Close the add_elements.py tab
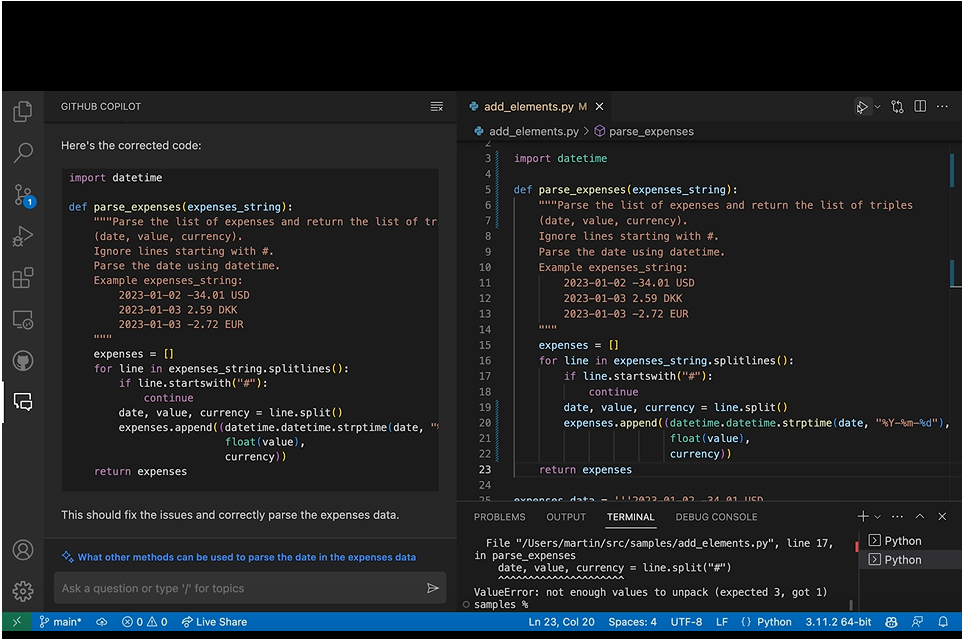Viewport: 965px width, 639px height. click(599, 106)
